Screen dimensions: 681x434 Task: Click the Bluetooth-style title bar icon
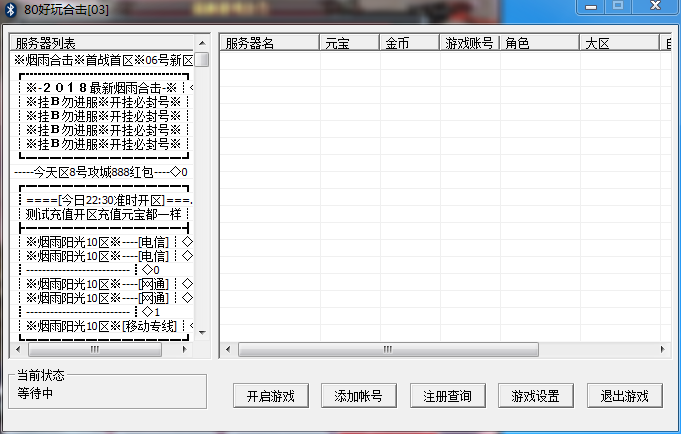(10, 10)
